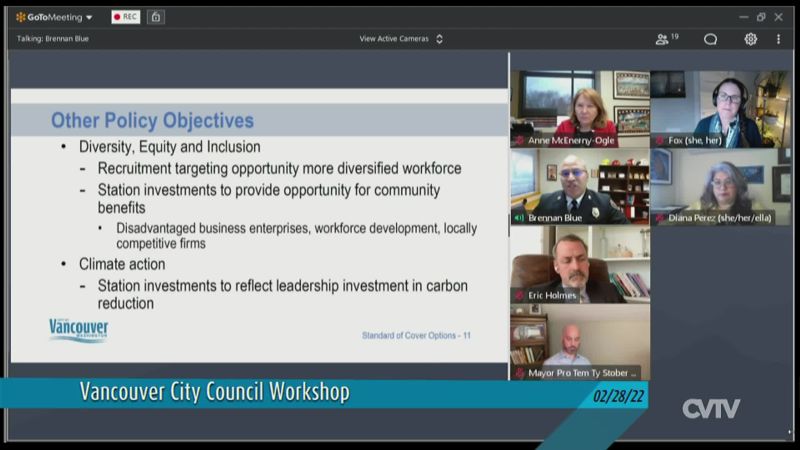
Task: Click the lock meeting icon
Action: (156, 17)
